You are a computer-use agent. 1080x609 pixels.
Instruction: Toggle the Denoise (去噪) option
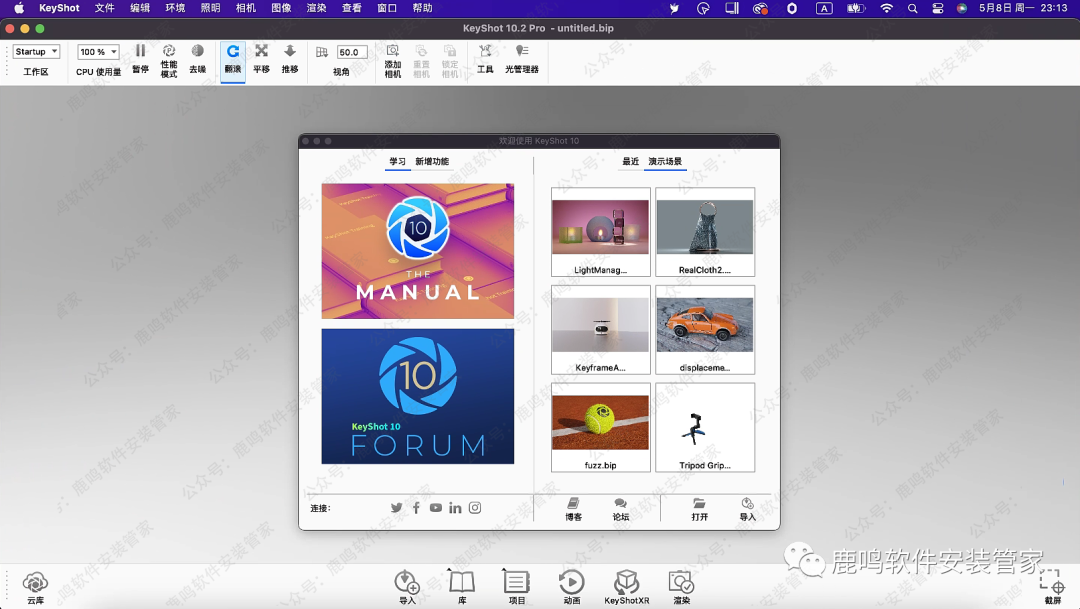tap(197, 57)
